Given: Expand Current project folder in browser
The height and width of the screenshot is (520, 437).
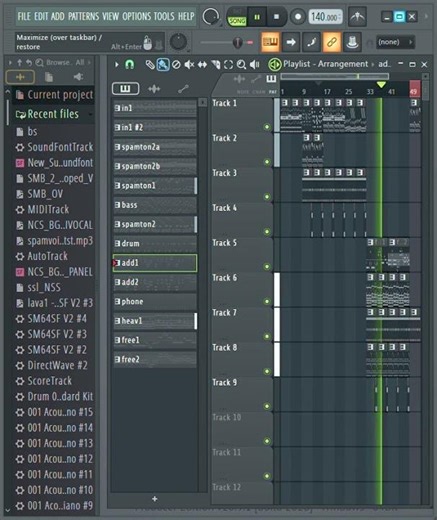Looking at the screenshot, I should (x=55, y=95).
